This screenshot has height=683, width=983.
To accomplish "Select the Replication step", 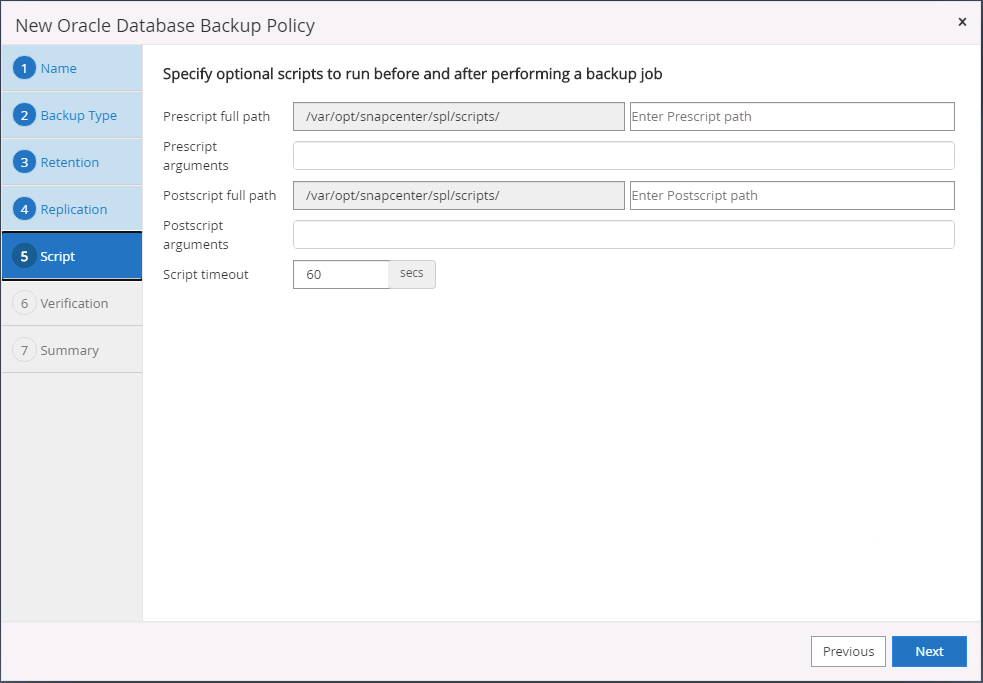I will (x=74, y=210).
